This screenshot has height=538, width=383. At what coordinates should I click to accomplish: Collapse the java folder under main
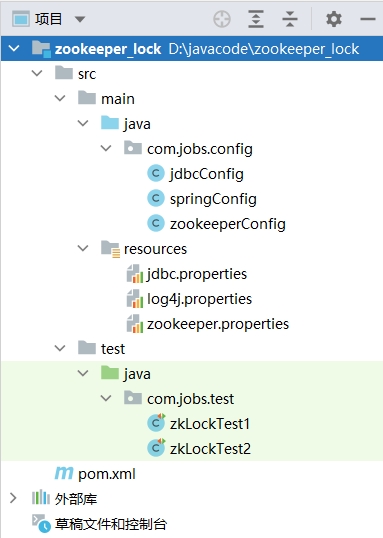click(83, 123)
